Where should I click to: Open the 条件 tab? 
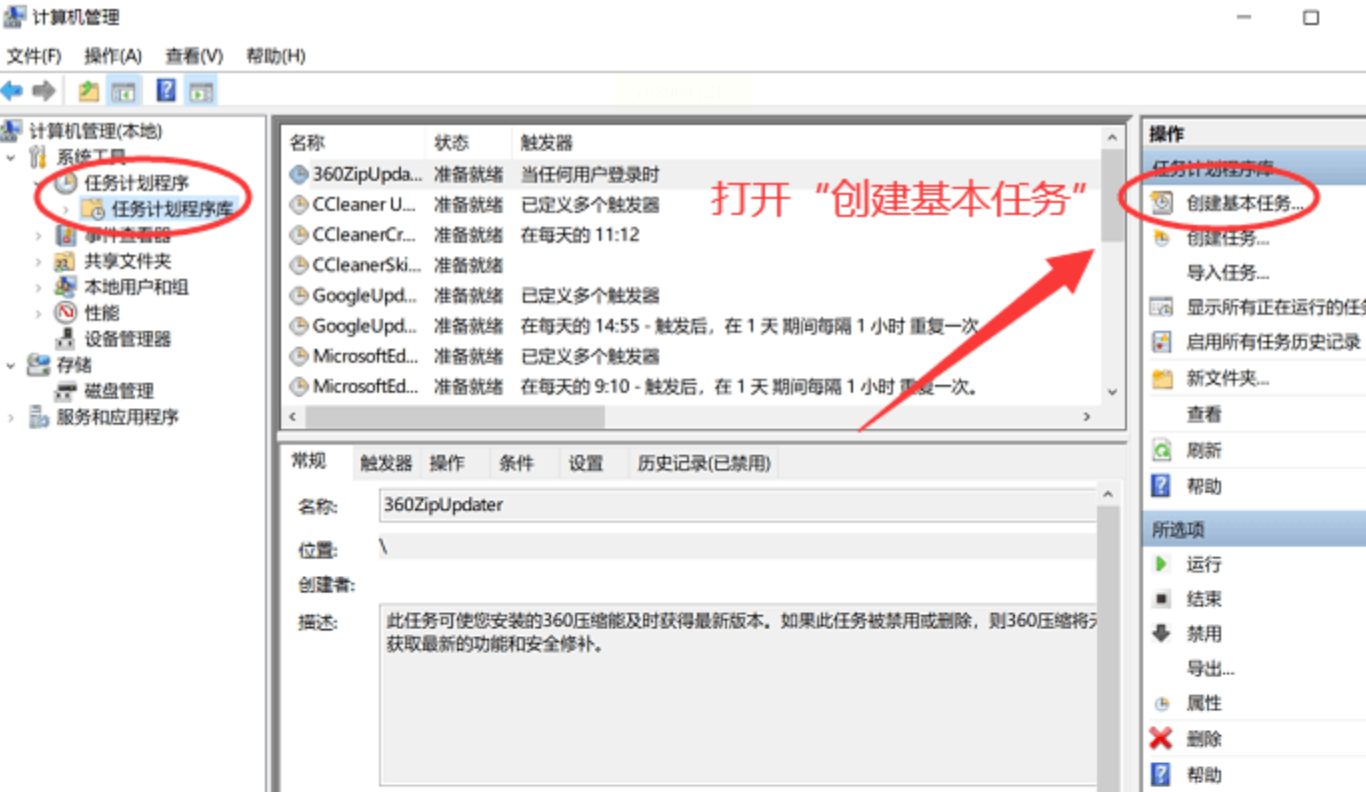coord(516,463)
